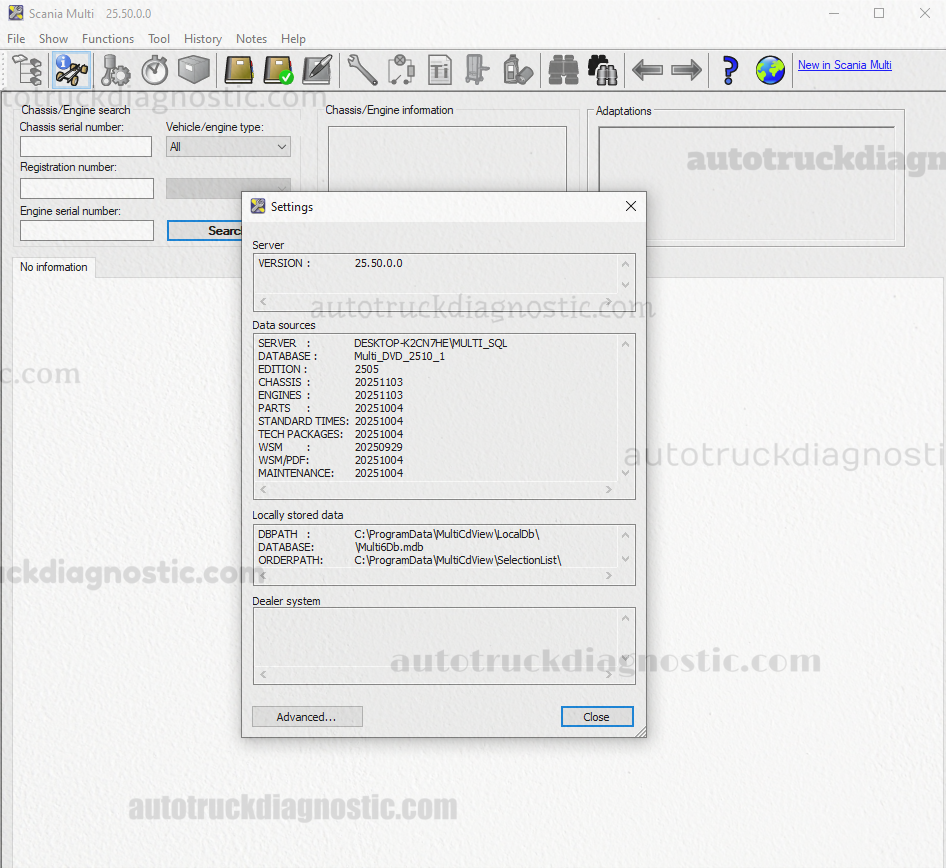Open the brown notebook icon
Screen dimensions: 946x868
239,70
